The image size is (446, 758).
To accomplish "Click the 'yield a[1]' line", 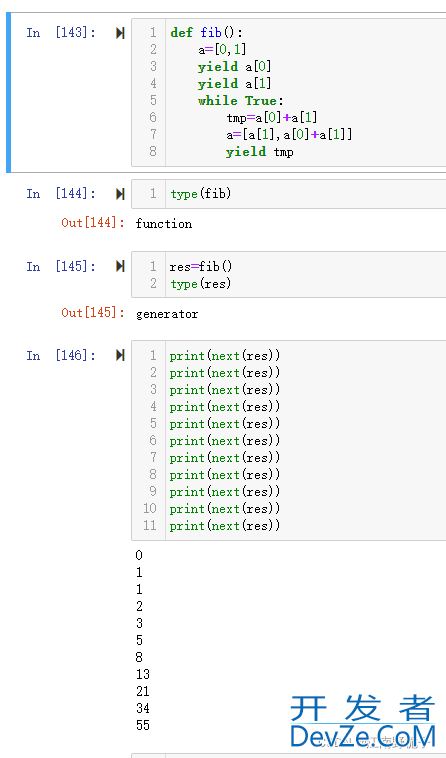I will pos(234,84).
